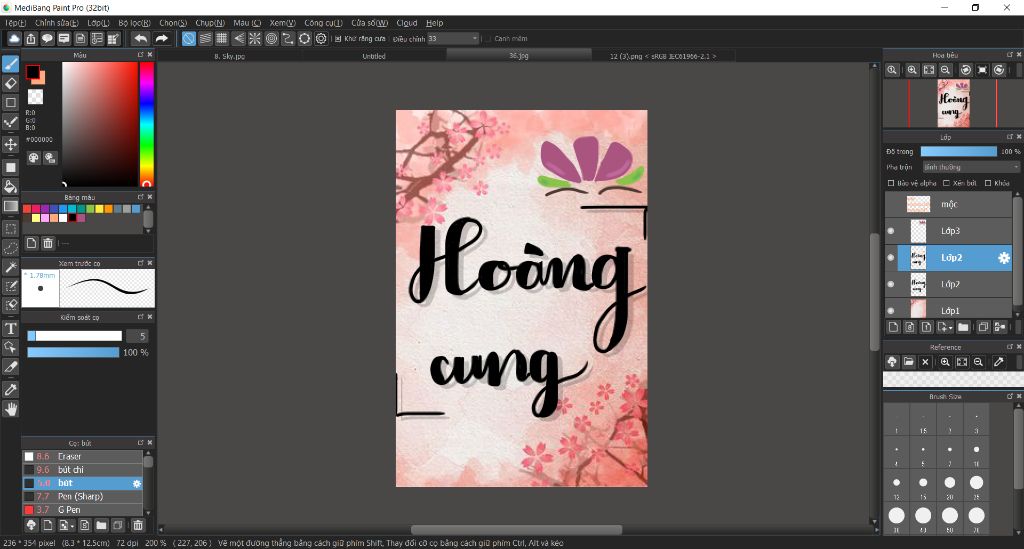Screen dimensions: 1024x549
Task: Open the Bộ lọc menu
Action: (135, 23)
